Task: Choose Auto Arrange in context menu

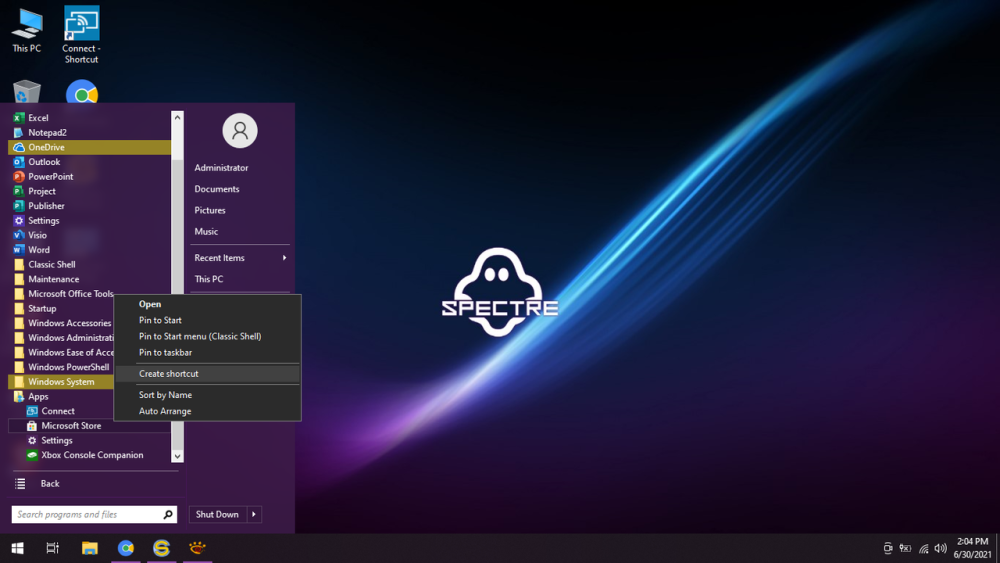Action: click(x=207, y=411)
